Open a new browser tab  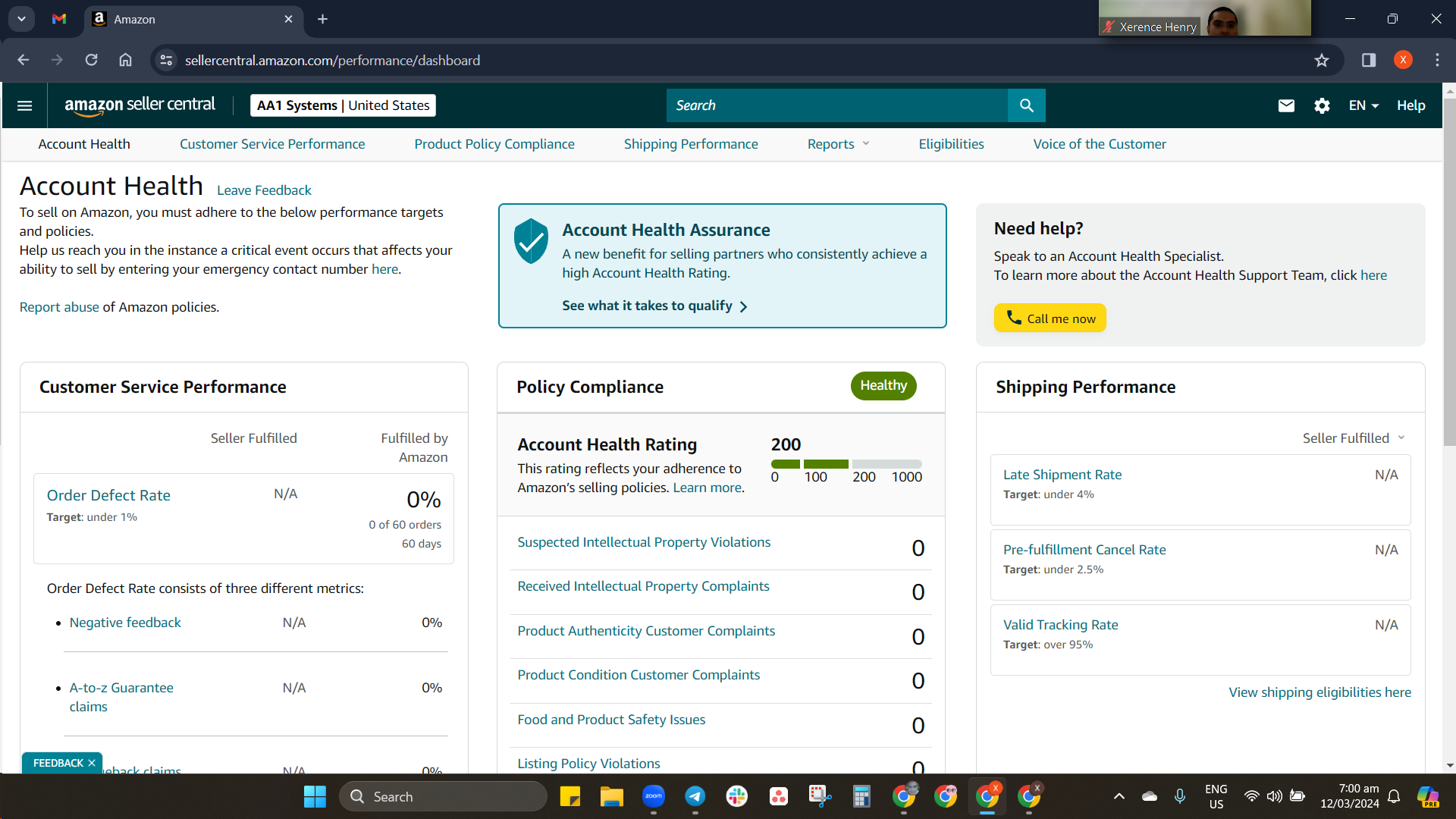(322, 19)
